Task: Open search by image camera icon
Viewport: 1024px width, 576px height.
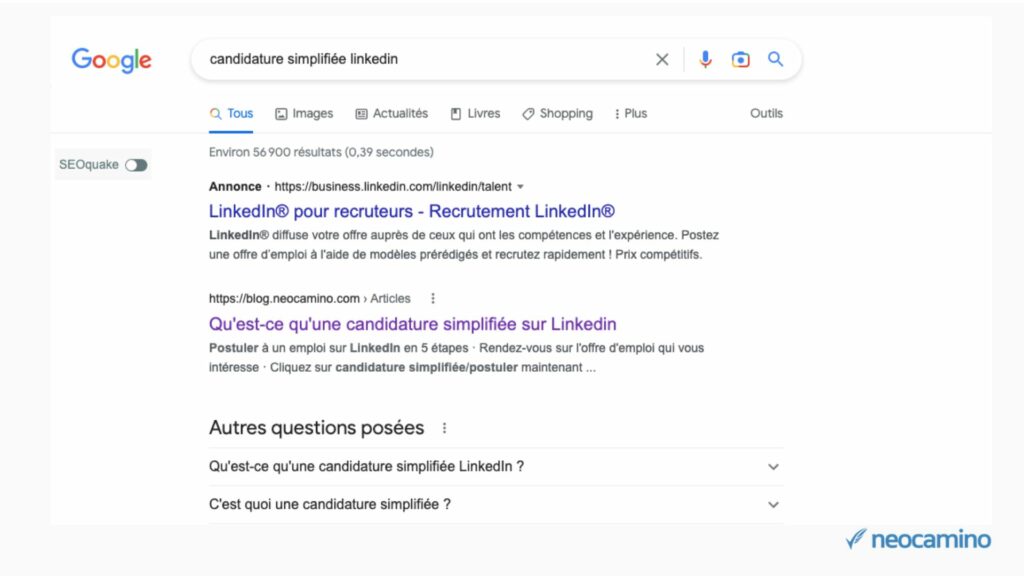Action: pos(740,59)
